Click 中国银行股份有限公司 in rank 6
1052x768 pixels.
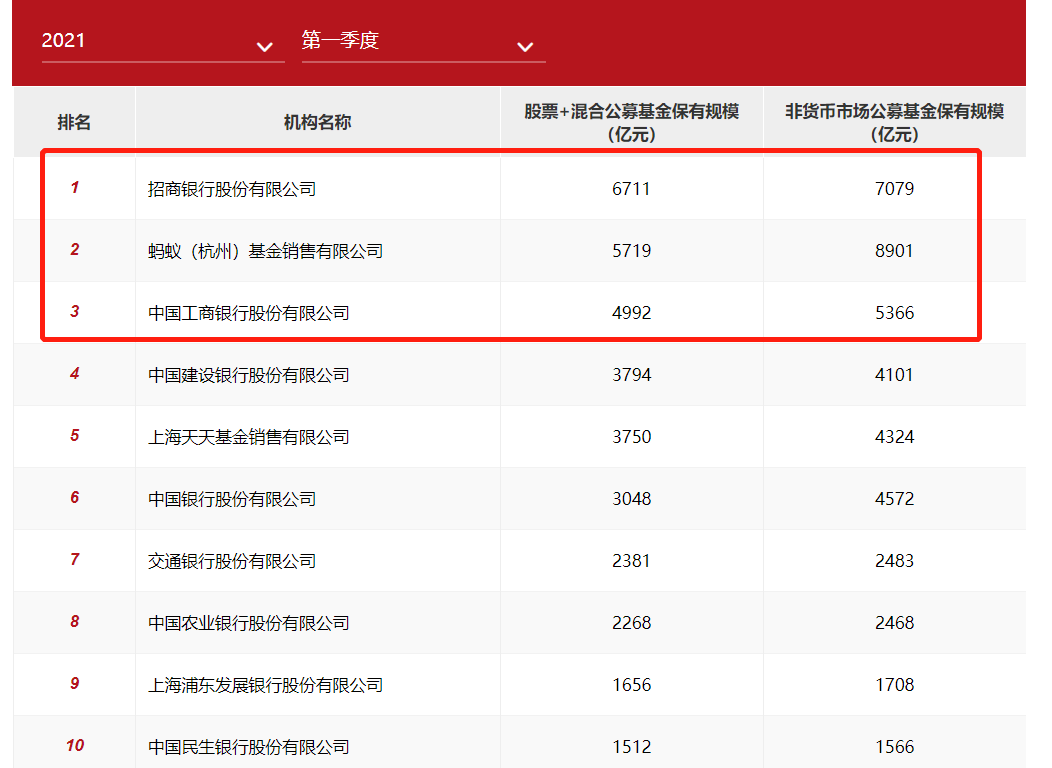232,499
